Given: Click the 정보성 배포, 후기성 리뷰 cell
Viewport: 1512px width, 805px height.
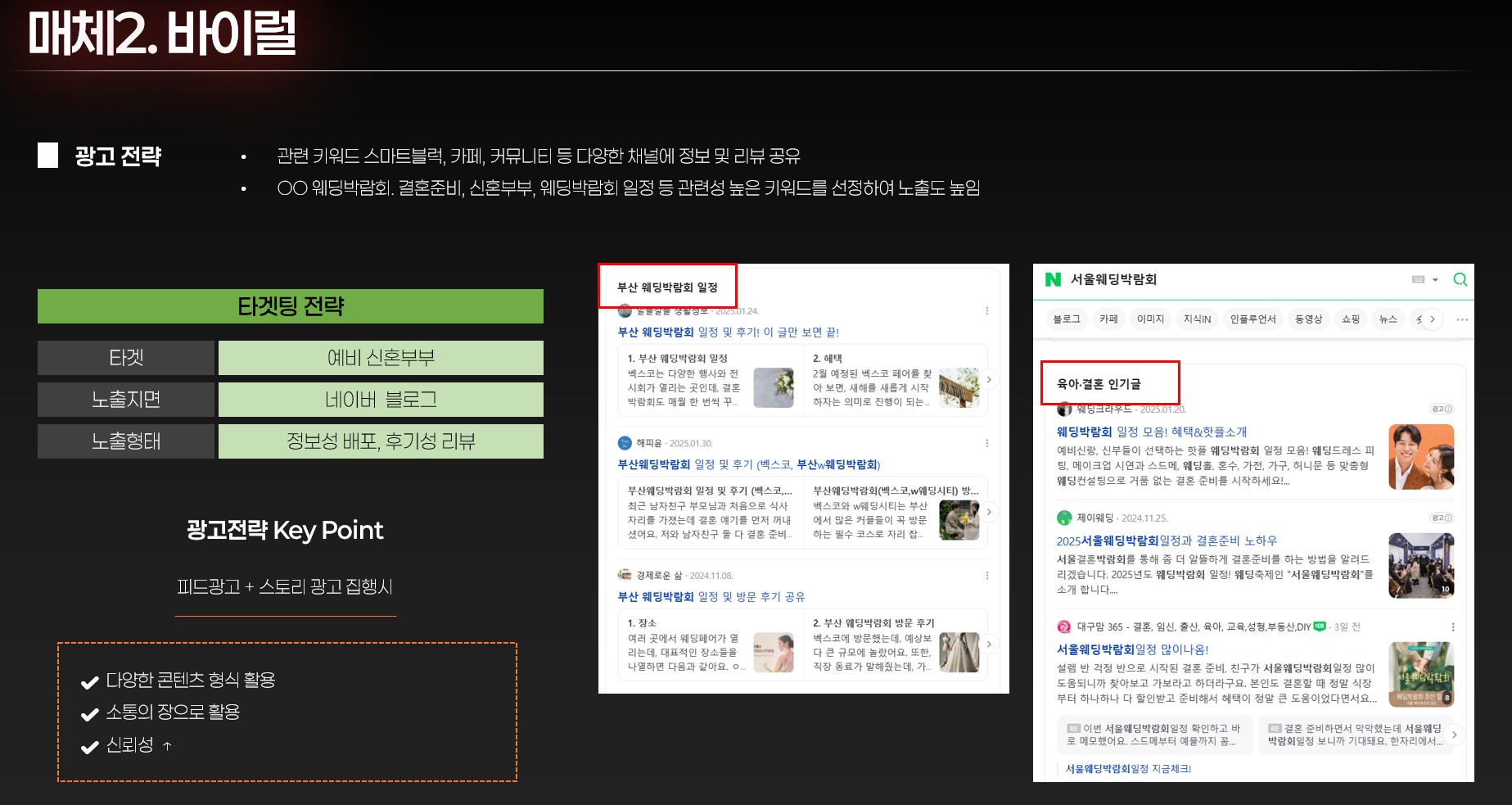Looking at the screenshot, I should click(x=381, y=441).
